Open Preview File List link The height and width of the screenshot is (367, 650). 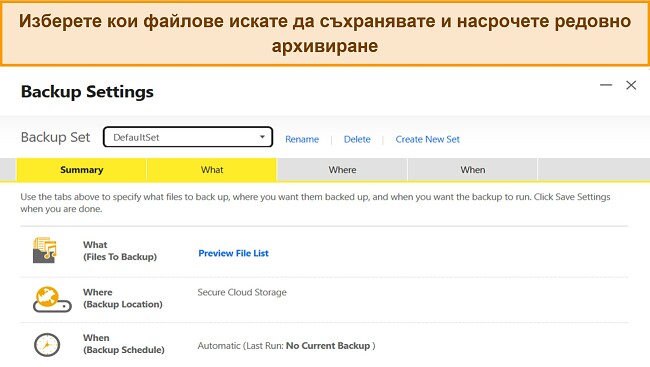point(233,253)
